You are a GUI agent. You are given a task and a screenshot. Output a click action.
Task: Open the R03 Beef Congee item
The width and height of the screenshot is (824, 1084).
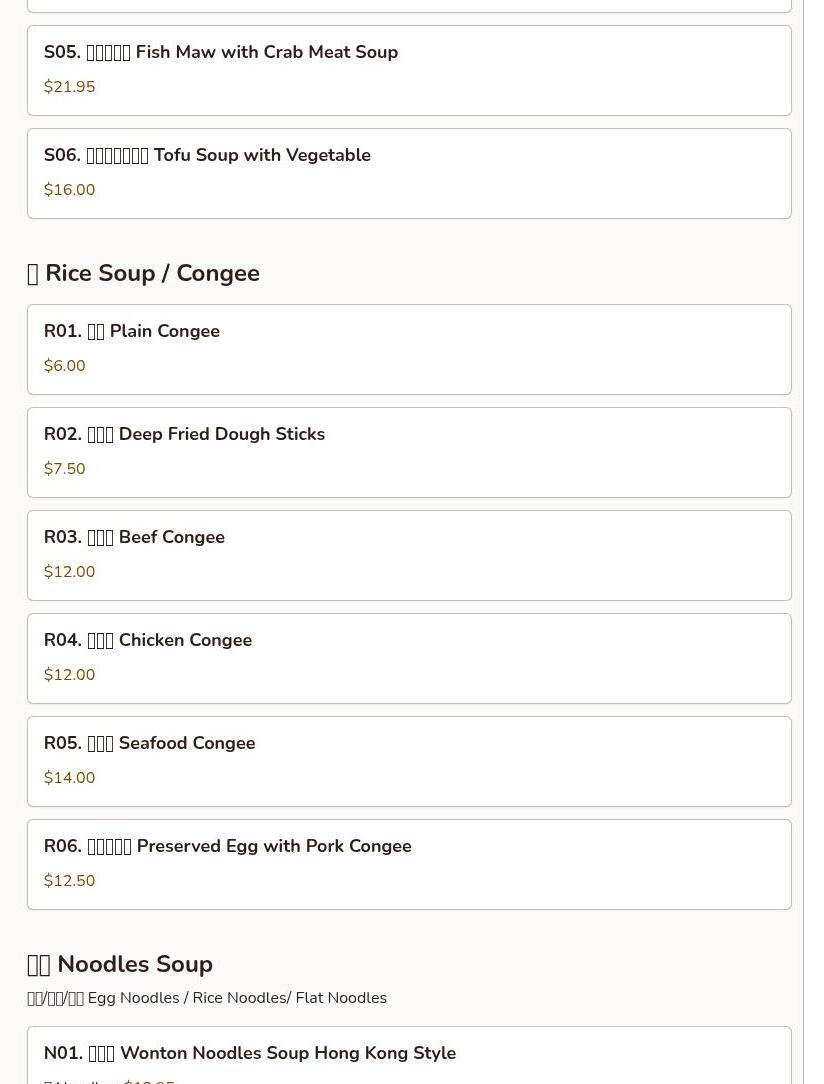pos(134,537)
